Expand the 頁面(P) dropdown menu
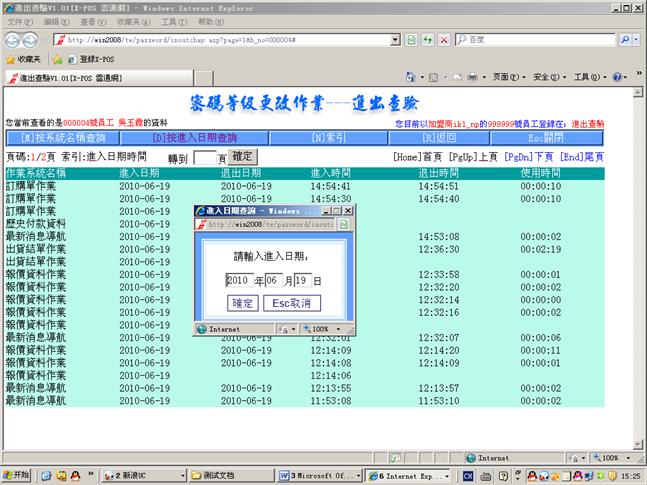 [507, 77]
